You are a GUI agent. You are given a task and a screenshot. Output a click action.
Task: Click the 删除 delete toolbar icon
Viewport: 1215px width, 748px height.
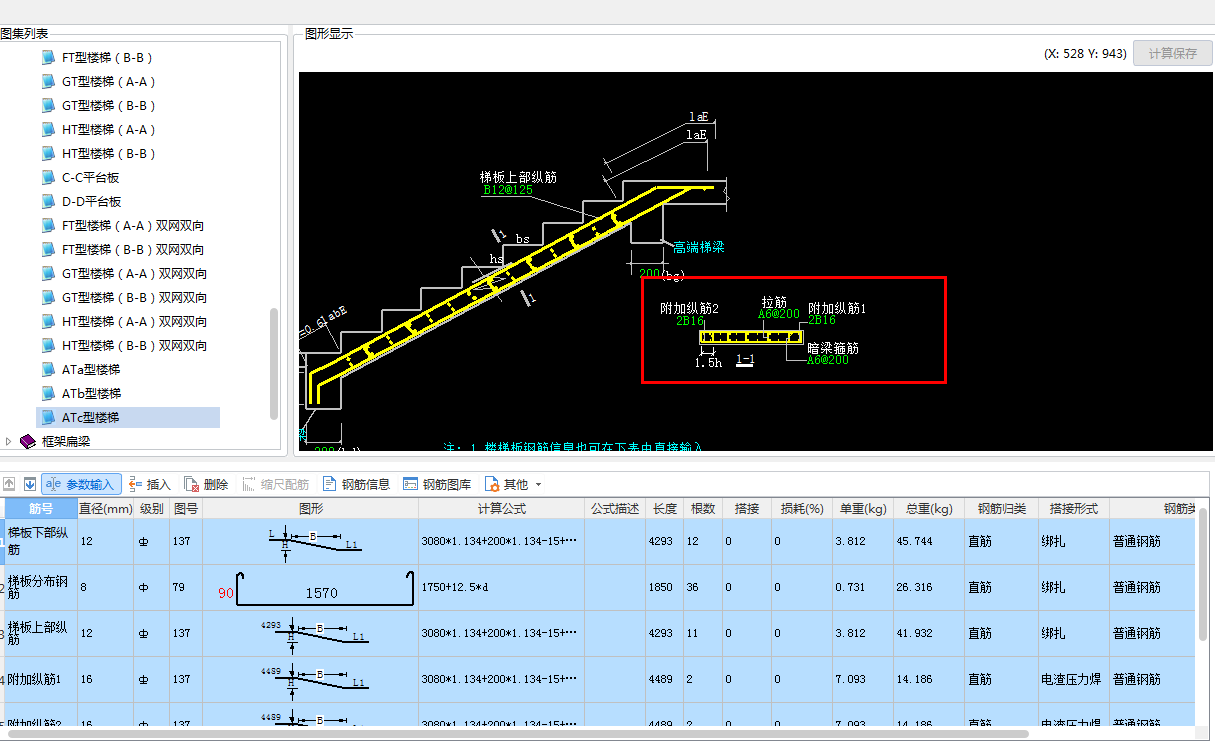tap(207, 484)
